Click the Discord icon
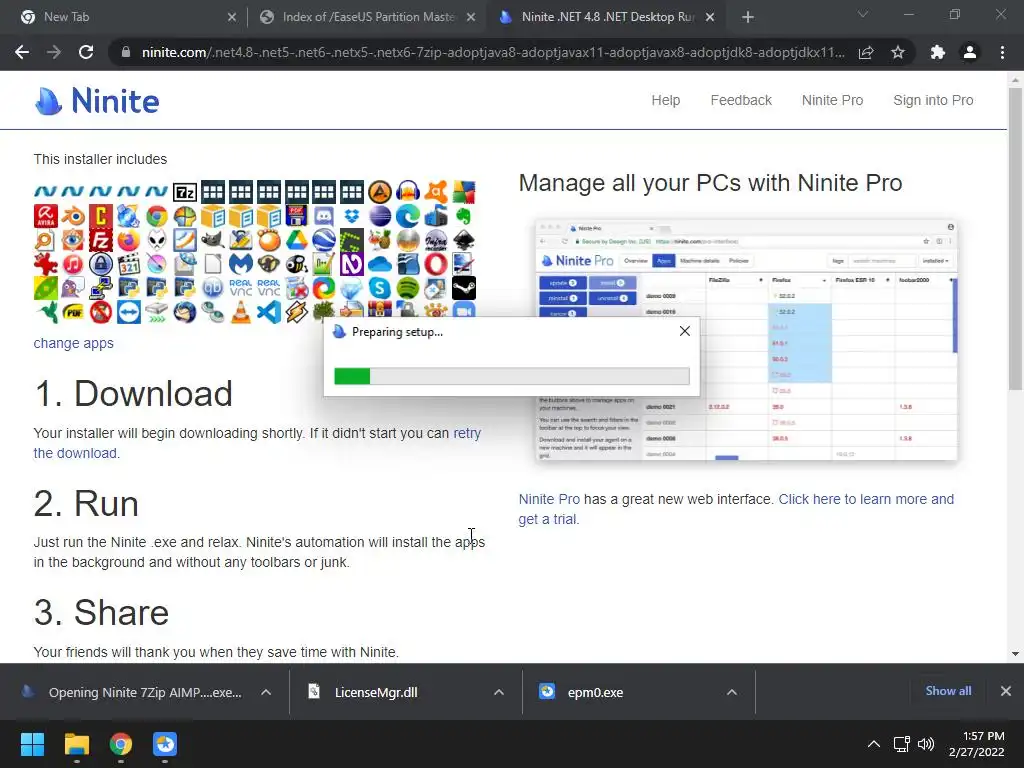The height and width of the screenshot is (768, 1024). point(324,216)
